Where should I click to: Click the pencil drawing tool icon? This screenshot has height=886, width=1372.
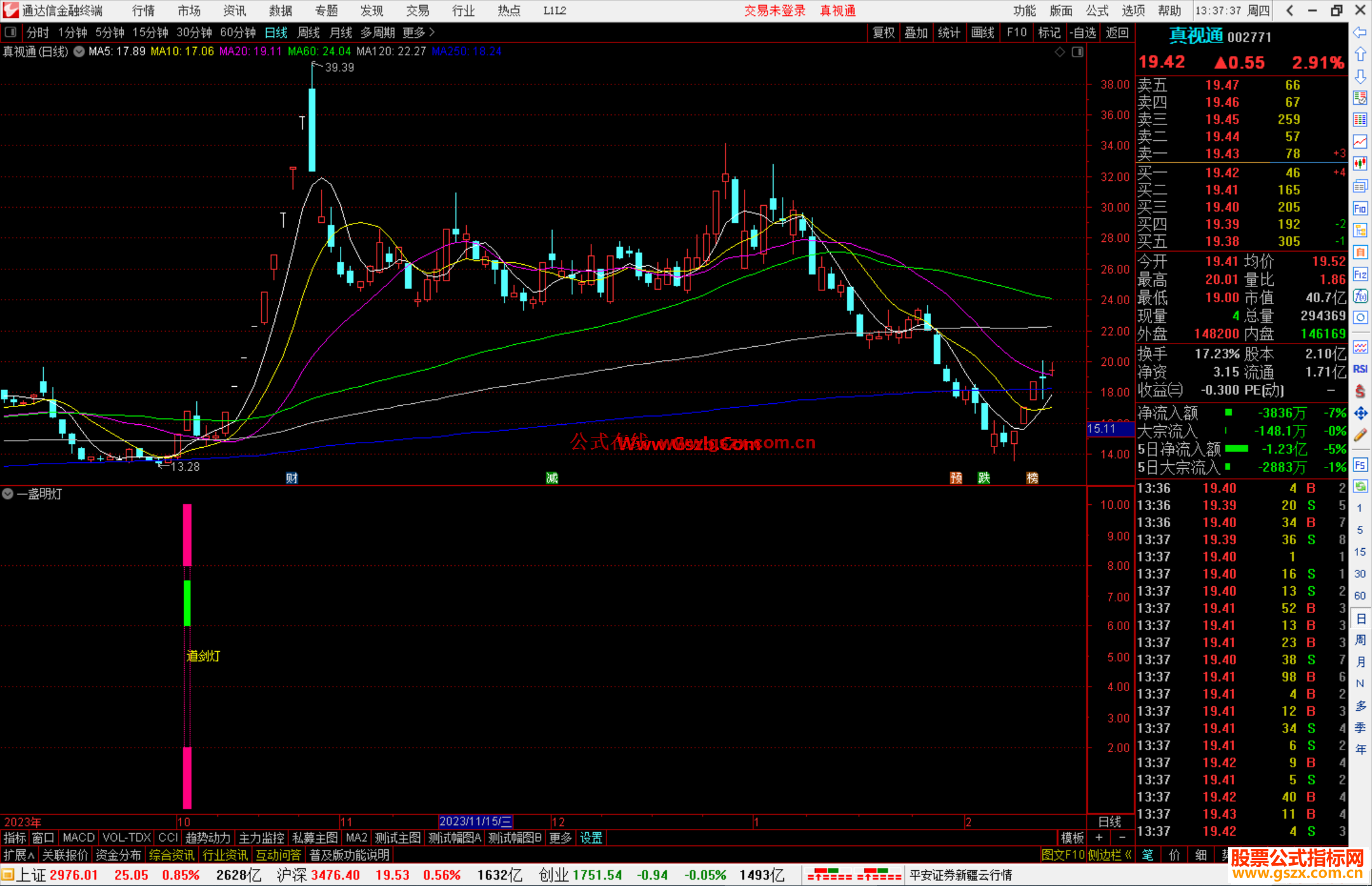(x=1360, y=435)
